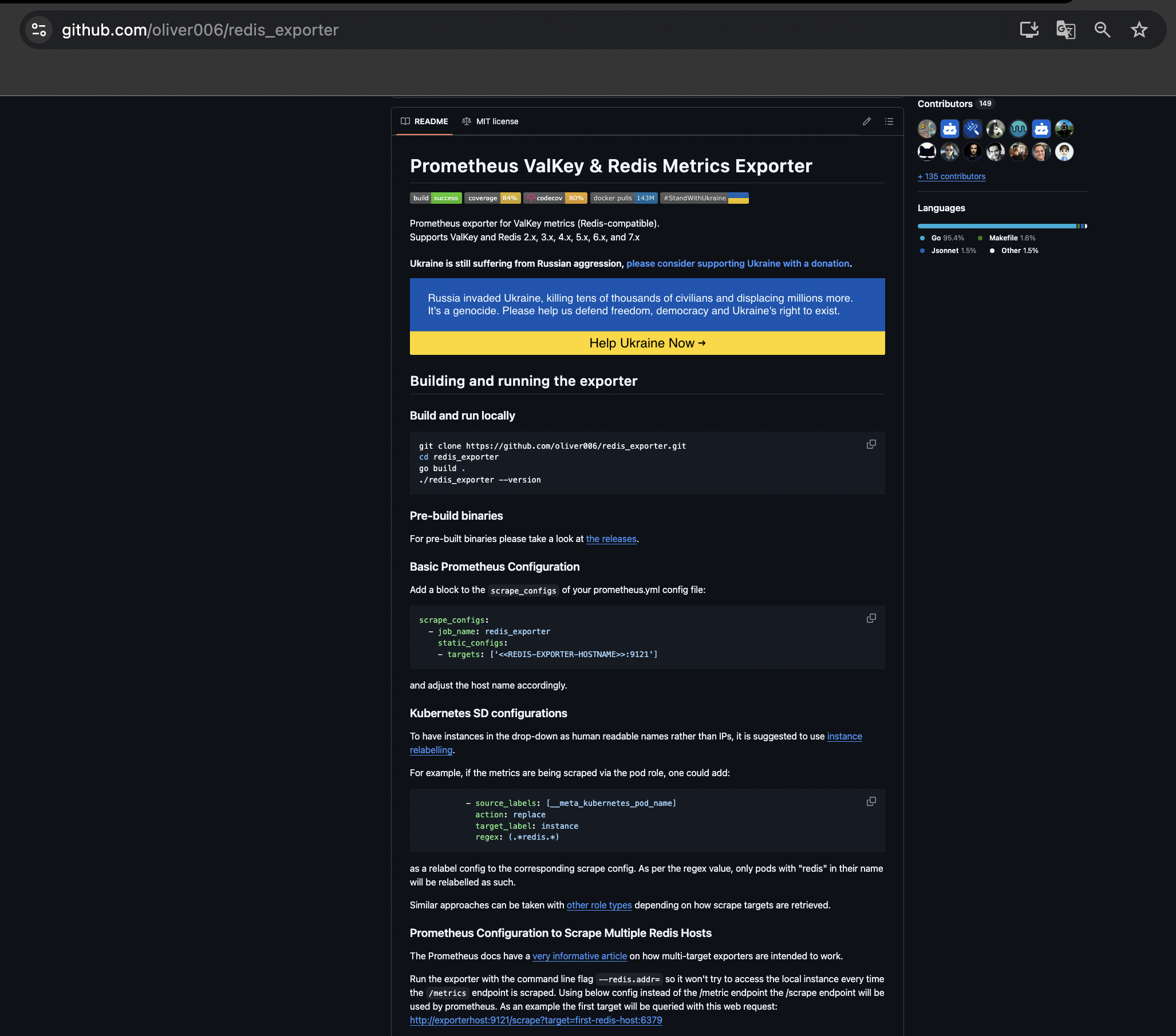Click the zoom magnifier icon in address bar
The width and height of the screenshot is (1176, 1036).
point(1102,29)
